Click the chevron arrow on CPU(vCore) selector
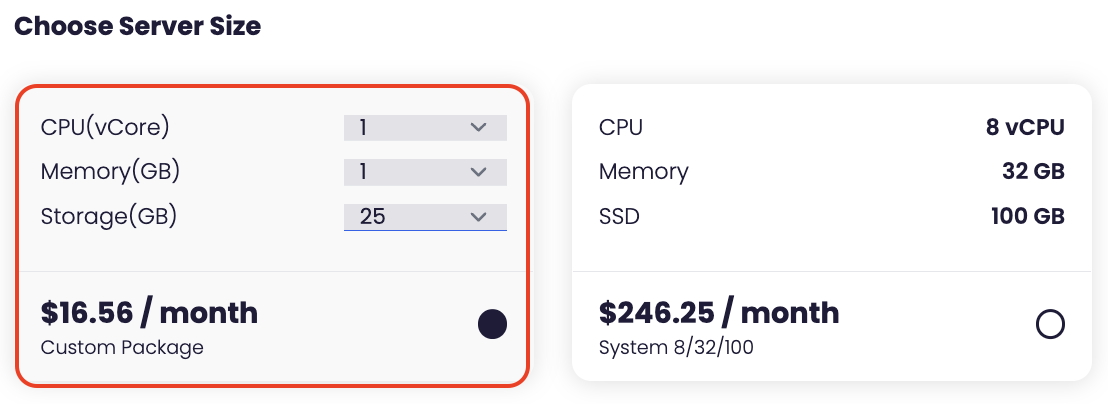This screenshot has height=404, width=1108. pyautogui.click(x=478, y=128)
